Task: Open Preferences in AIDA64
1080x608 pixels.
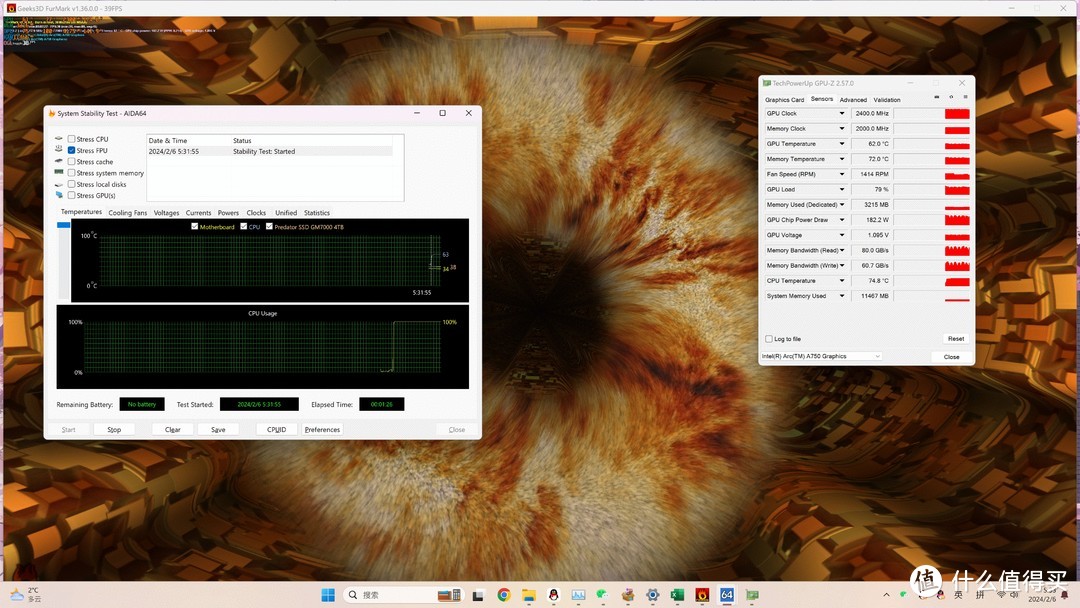Action: coord(322,430)
